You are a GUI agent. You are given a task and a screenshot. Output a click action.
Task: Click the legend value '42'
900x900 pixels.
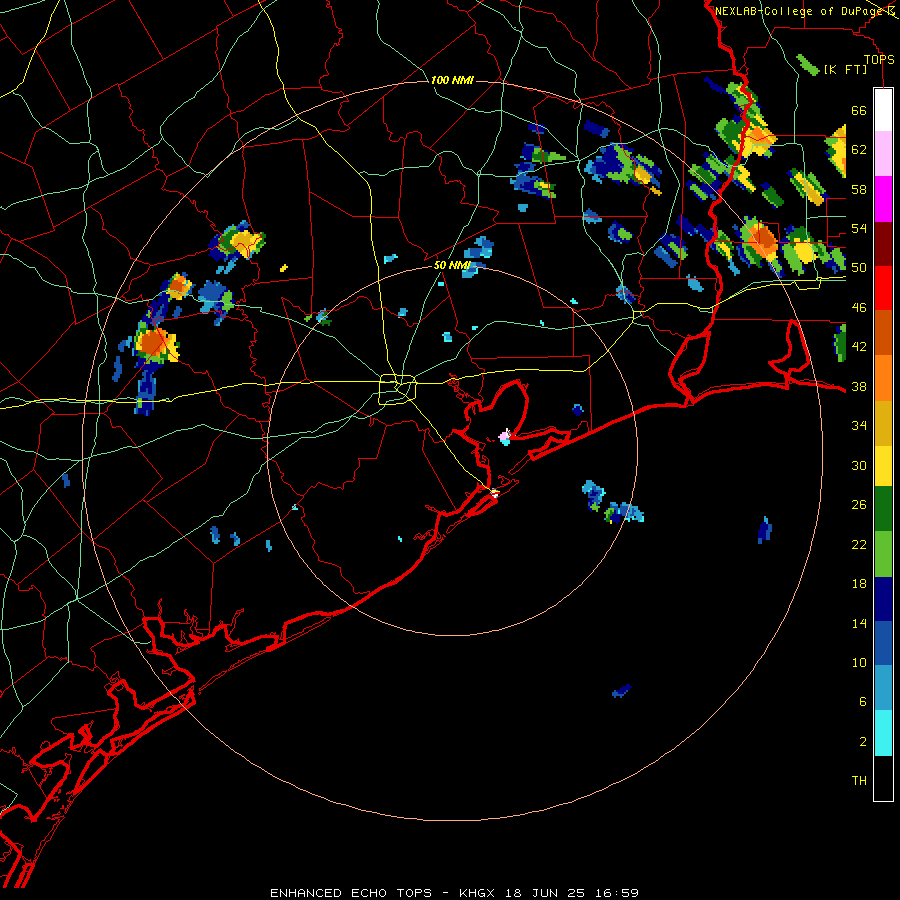(x=859, y=347)
